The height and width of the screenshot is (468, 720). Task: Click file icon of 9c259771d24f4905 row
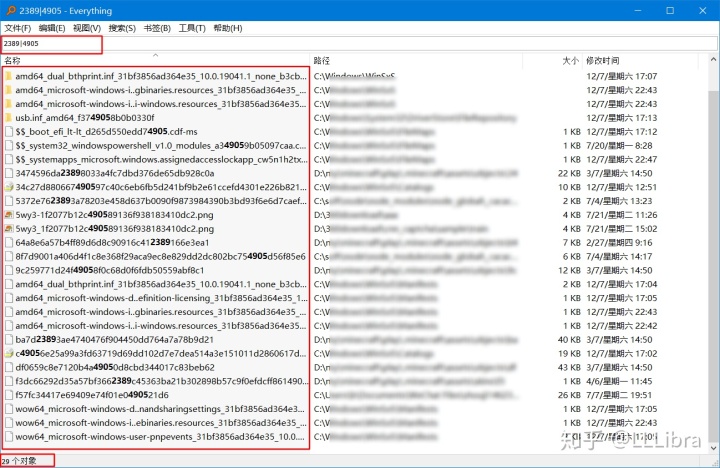point(9,271)
